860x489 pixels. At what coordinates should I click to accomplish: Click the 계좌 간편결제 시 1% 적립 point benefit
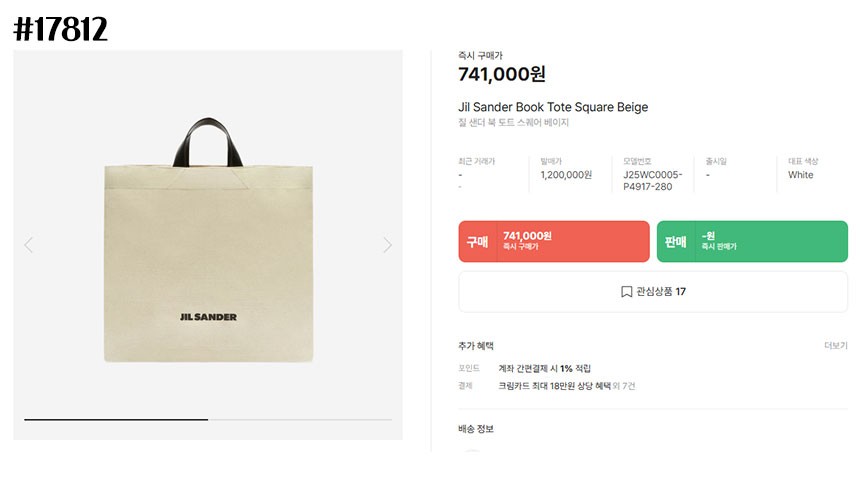544,369
